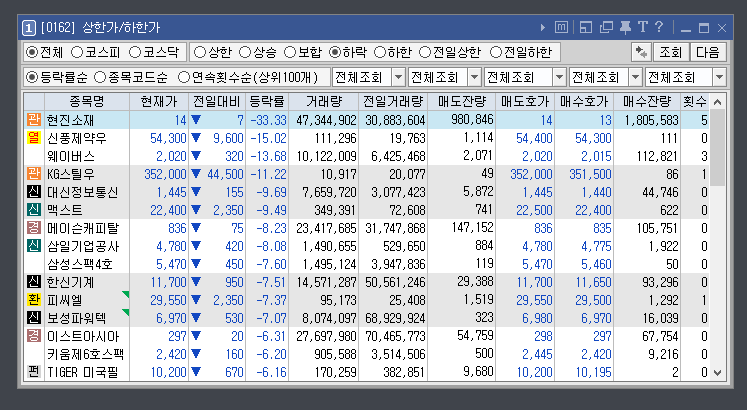
Task: Click the 전일거래량 column header
Action: (393, 101)
